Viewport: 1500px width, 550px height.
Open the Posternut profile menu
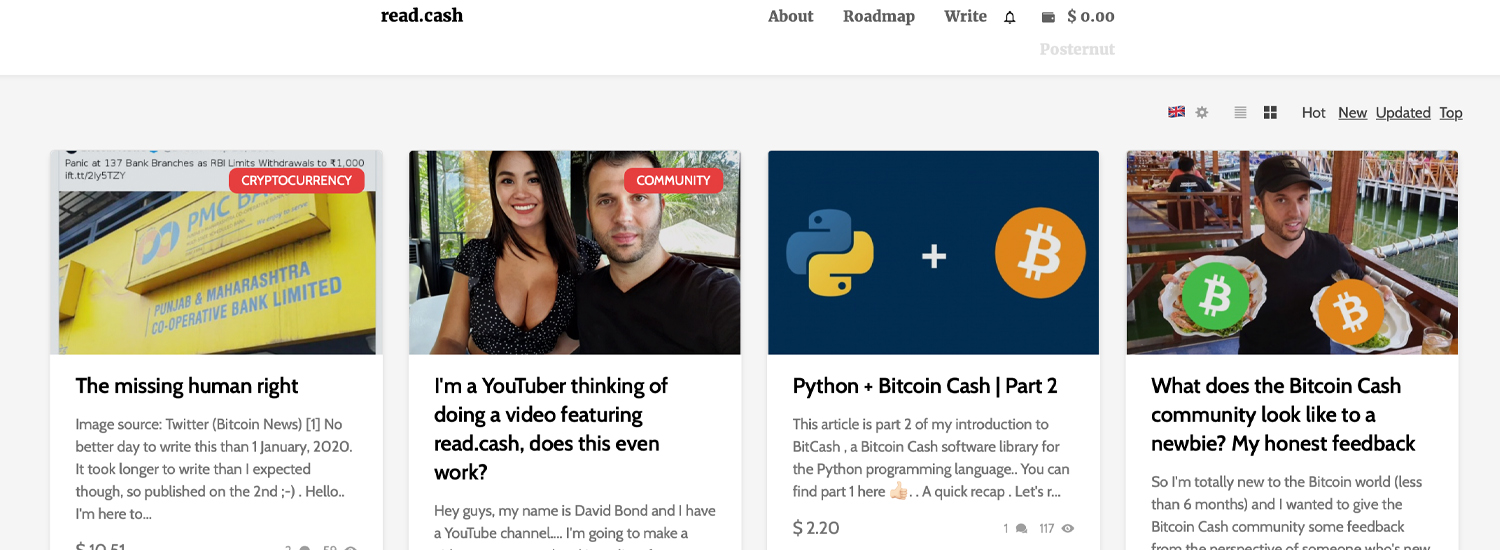[1077, 49]
